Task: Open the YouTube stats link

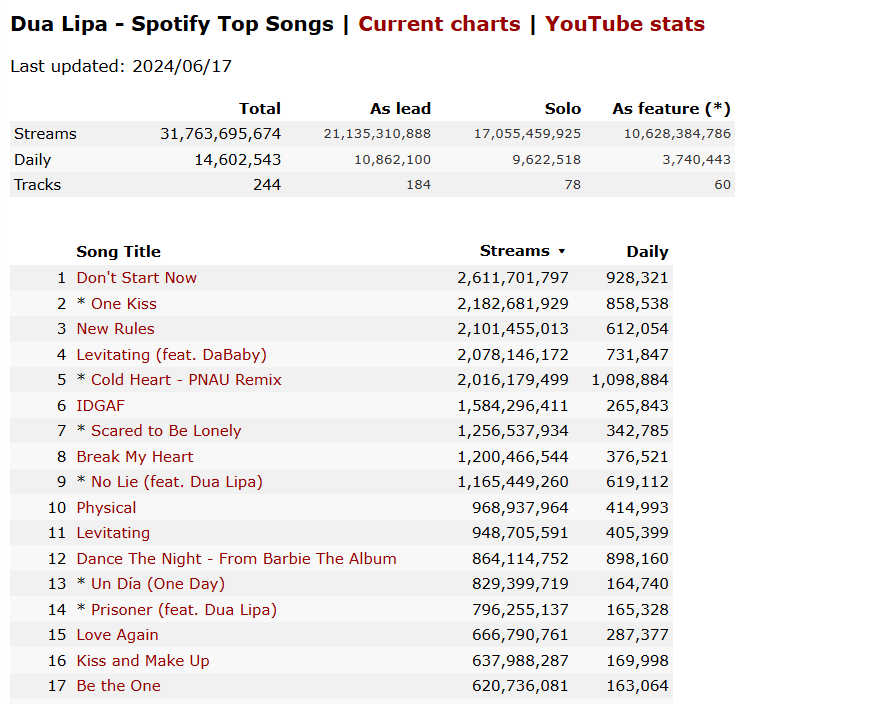Action: click(x=625, y=24)
